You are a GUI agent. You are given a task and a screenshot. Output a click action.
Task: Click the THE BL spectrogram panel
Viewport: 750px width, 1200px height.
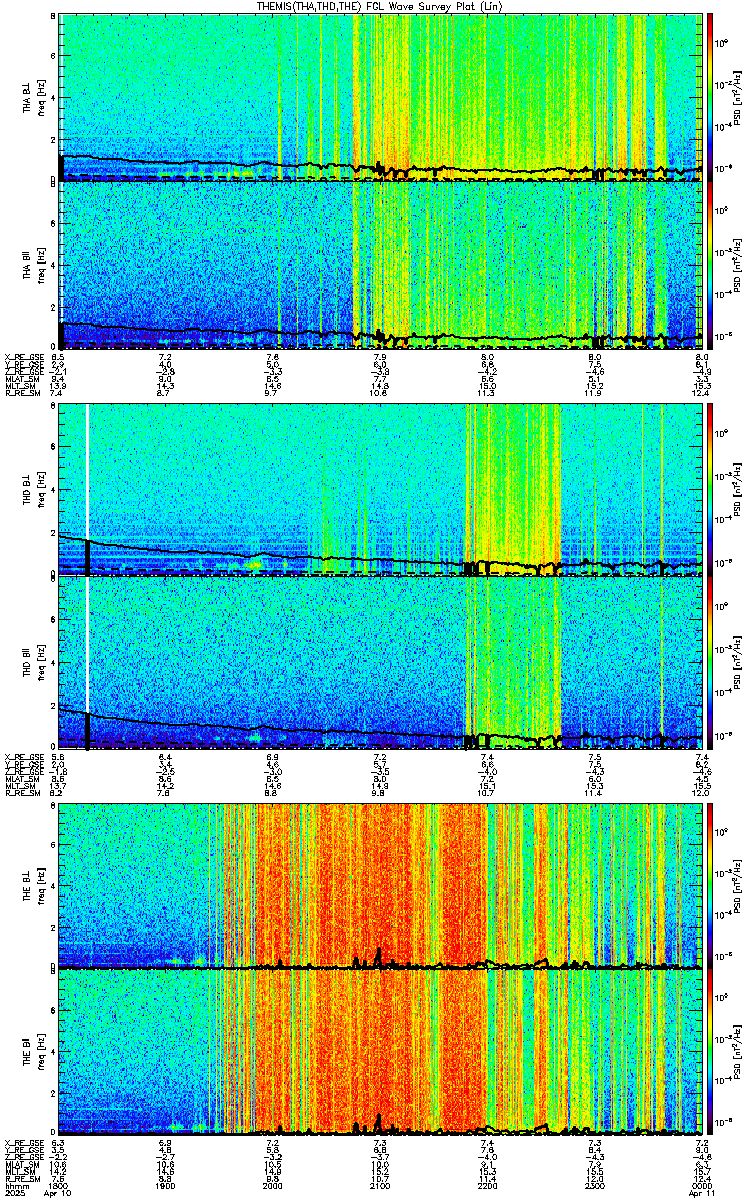point(379,886)
